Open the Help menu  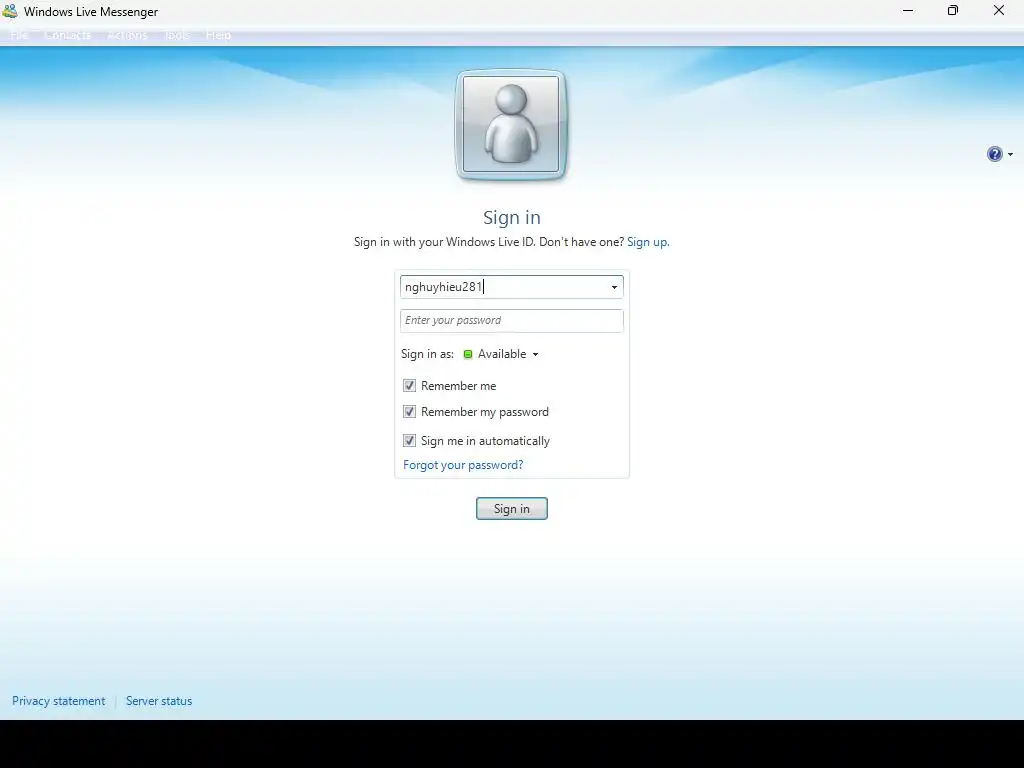(218, 35)
